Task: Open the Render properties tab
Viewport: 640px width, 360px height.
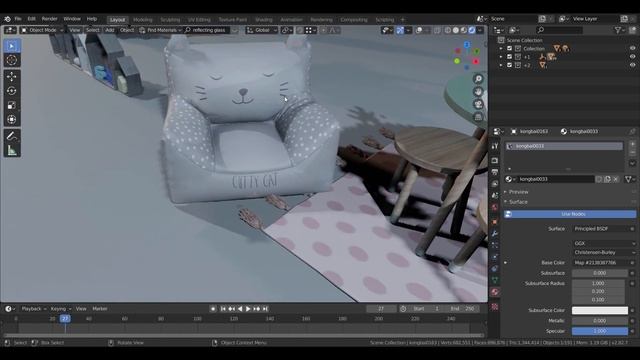Action: pos(495,160)
